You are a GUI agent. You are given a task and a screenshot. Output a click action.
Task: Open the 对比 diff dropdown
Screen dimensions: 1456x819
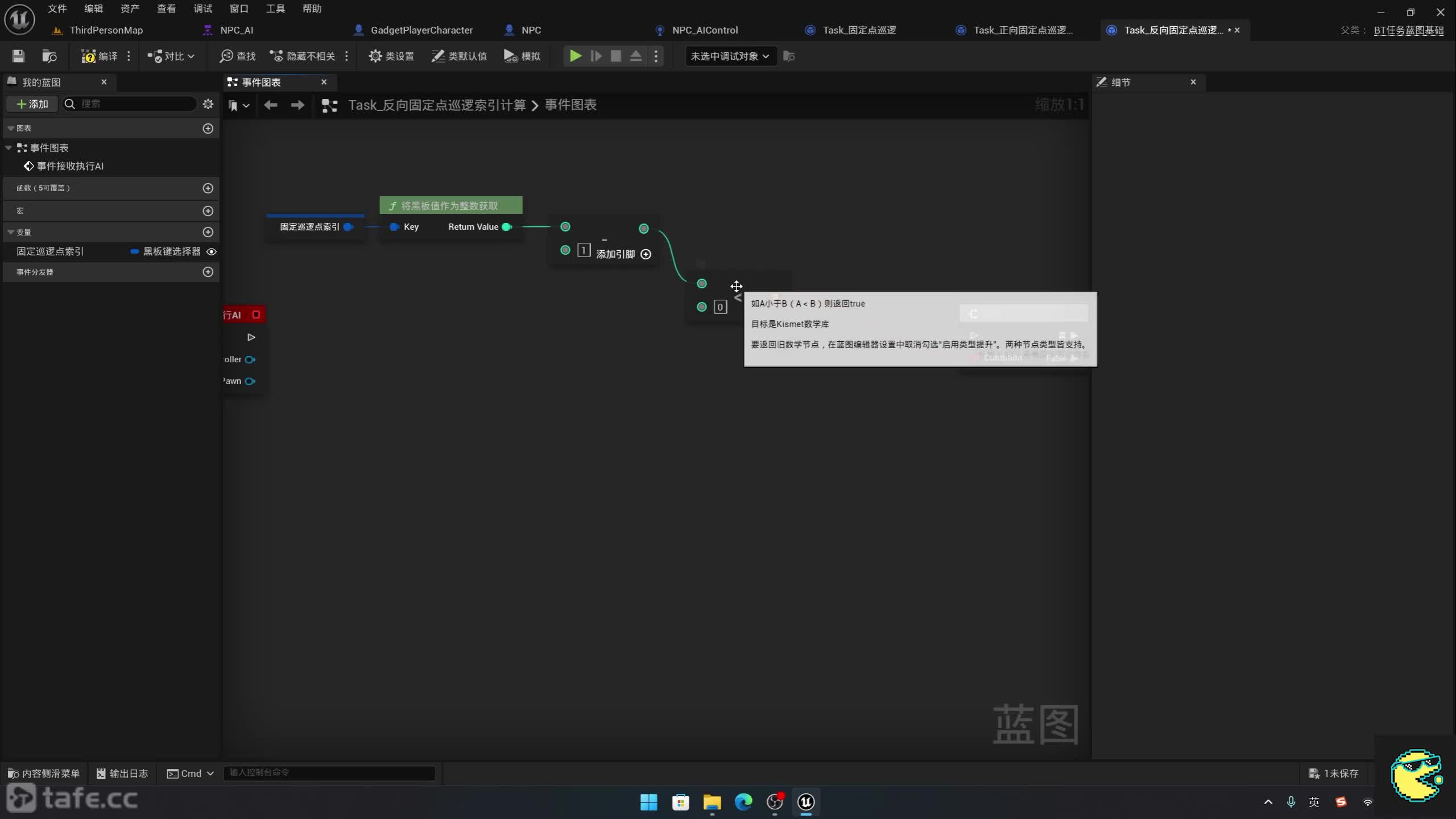click(171, 56)
